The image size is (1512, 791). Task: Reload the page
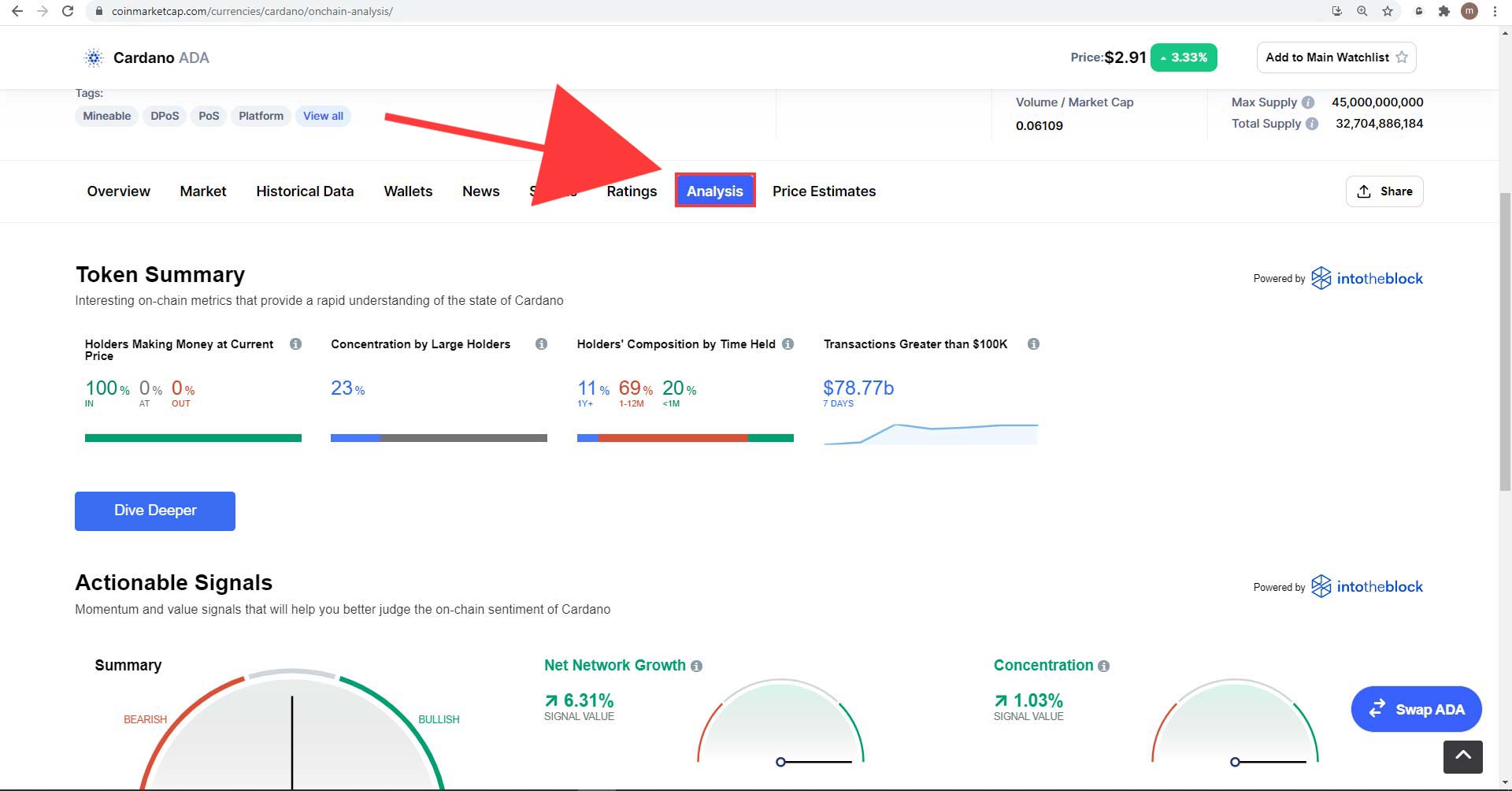click(x=68, y=11)
